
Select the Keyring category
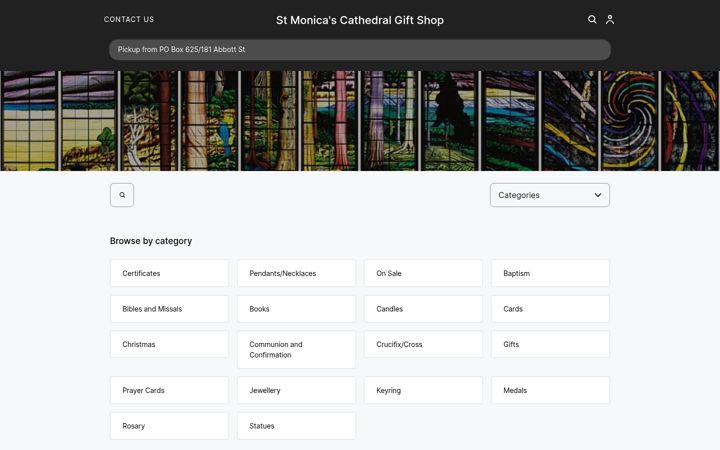pyautogui.click(x=423, y=390)
